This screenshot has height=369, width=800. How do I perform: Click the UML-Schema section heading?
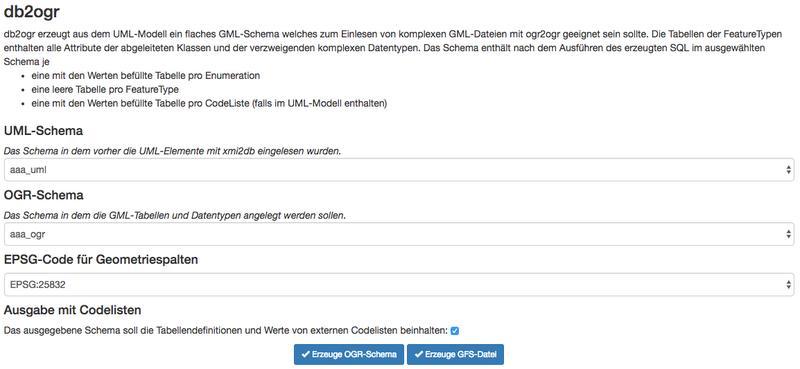(x=43, y=131)
